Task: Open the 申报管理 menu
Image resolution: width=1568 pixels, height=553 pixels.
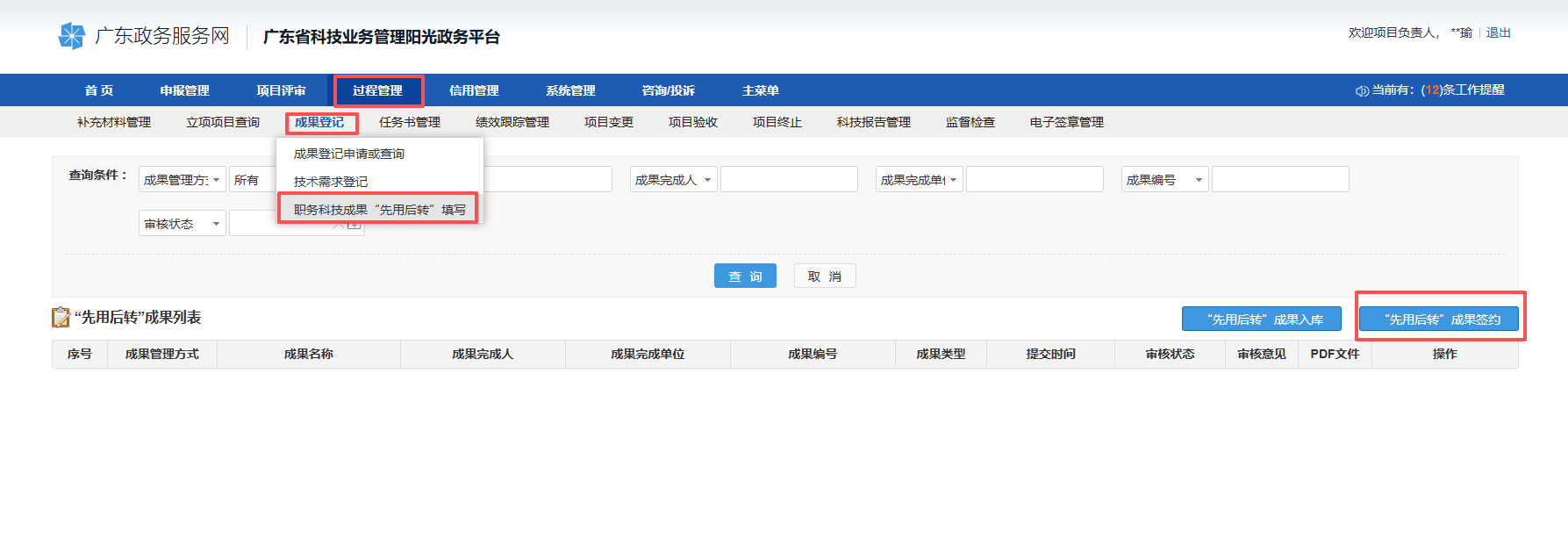Action: pyautogui.click(x=184, y=90)
